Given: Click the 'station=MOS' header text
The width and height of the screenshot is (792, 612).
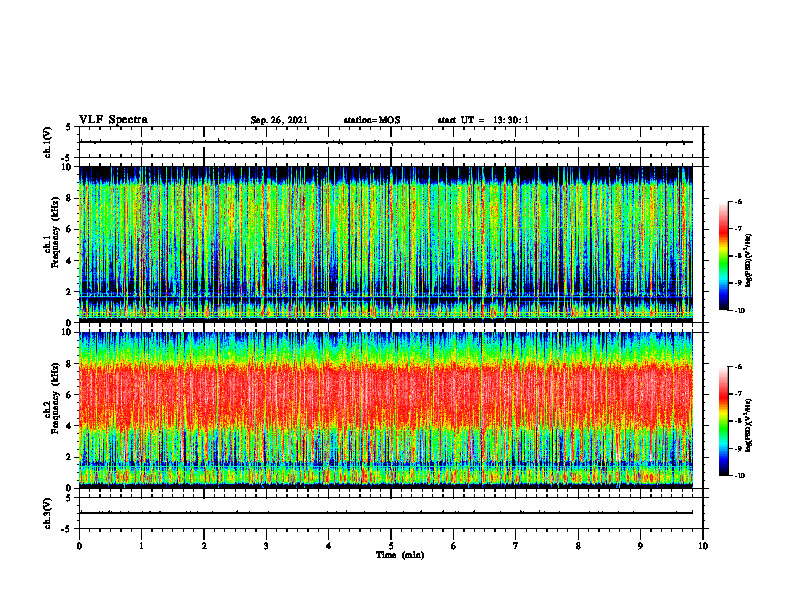Looking at the screenshot, I should coord(372,120).
